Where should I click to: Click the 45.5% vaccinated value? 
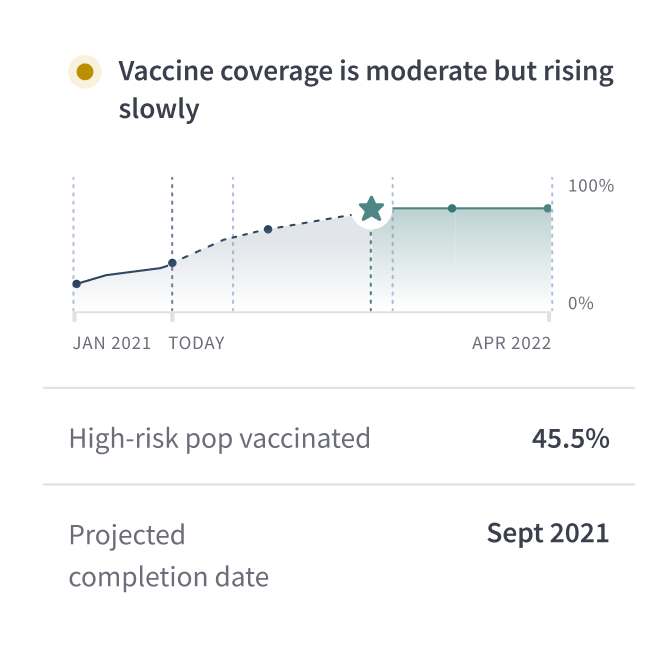(x=570, y=438)
